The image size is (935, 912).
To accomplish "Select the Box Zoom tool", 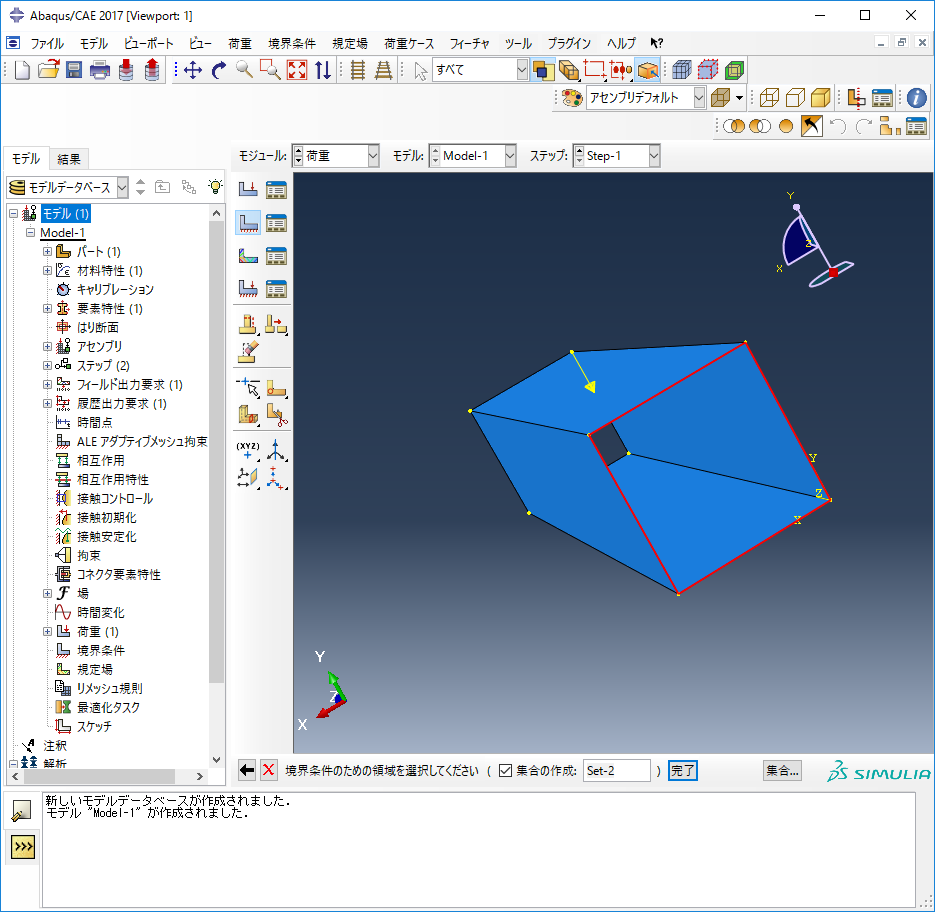I will pos(270,70).
